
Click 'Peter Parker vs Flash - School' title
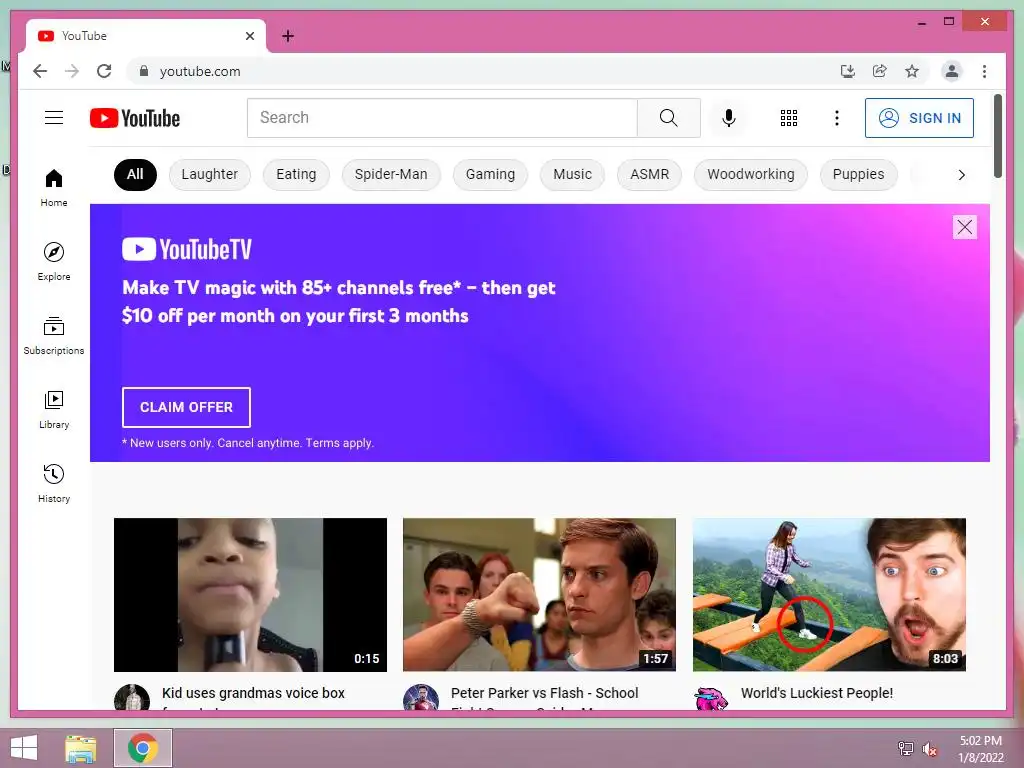pos(545,693)
